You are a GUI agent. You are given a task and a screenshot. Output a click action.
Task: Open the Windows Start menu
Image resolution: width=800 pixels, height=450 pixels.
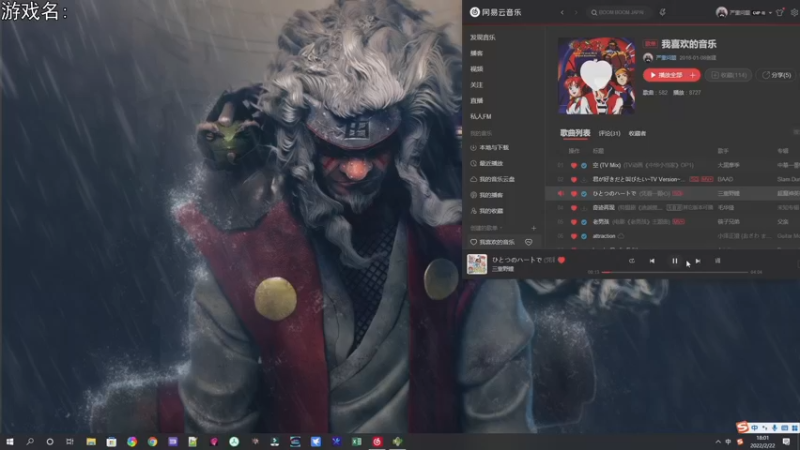point(10,441)
